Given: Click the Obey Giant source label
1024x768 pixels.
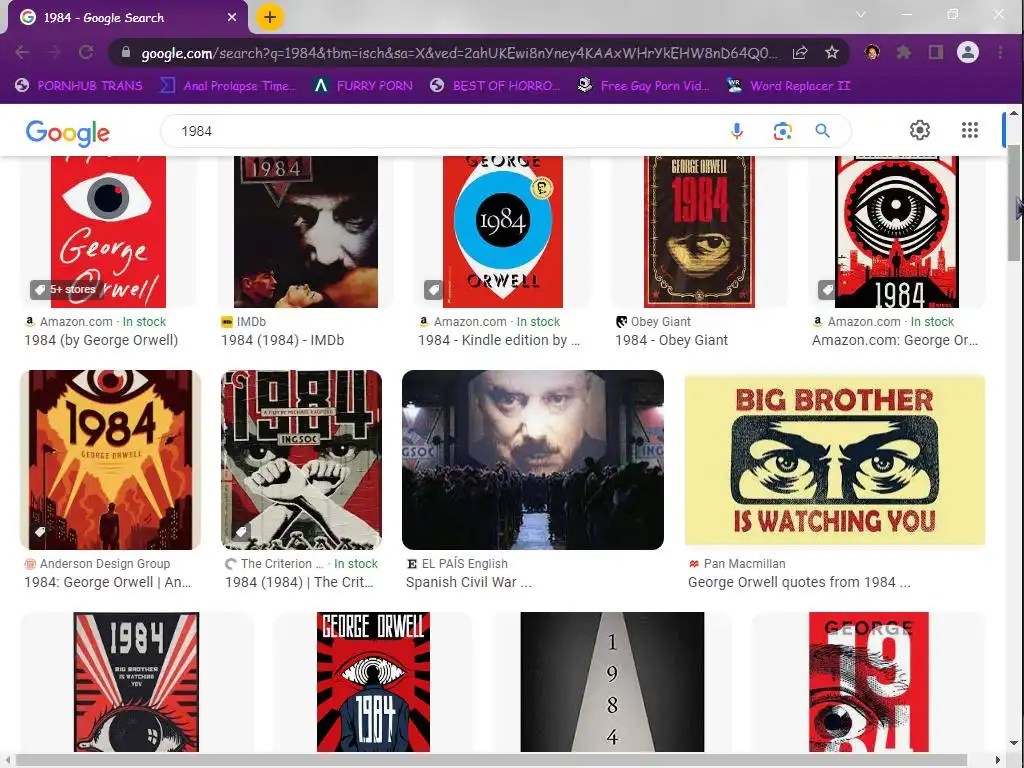Looking at the screenshot, I should tap(660, 322).
